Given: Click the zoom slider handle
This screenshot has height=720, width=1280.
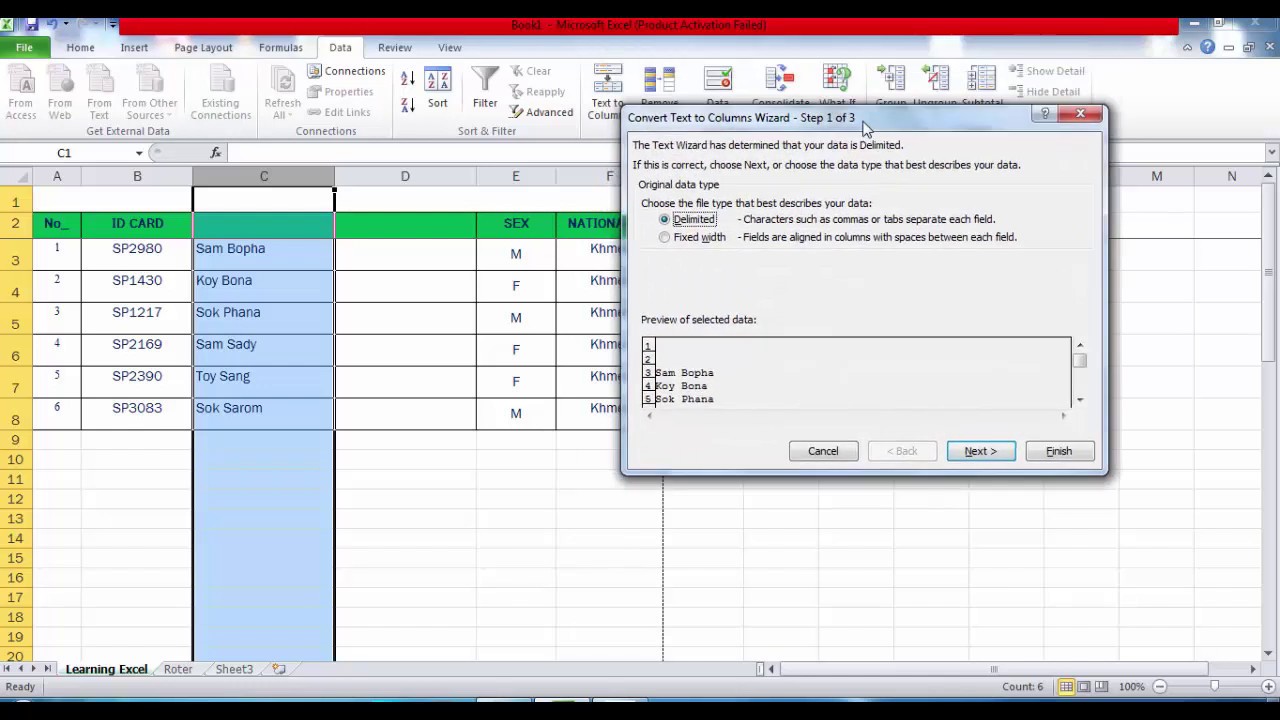Looking at the screenshot, I should pyautogui.click(x=1214, y=687).
